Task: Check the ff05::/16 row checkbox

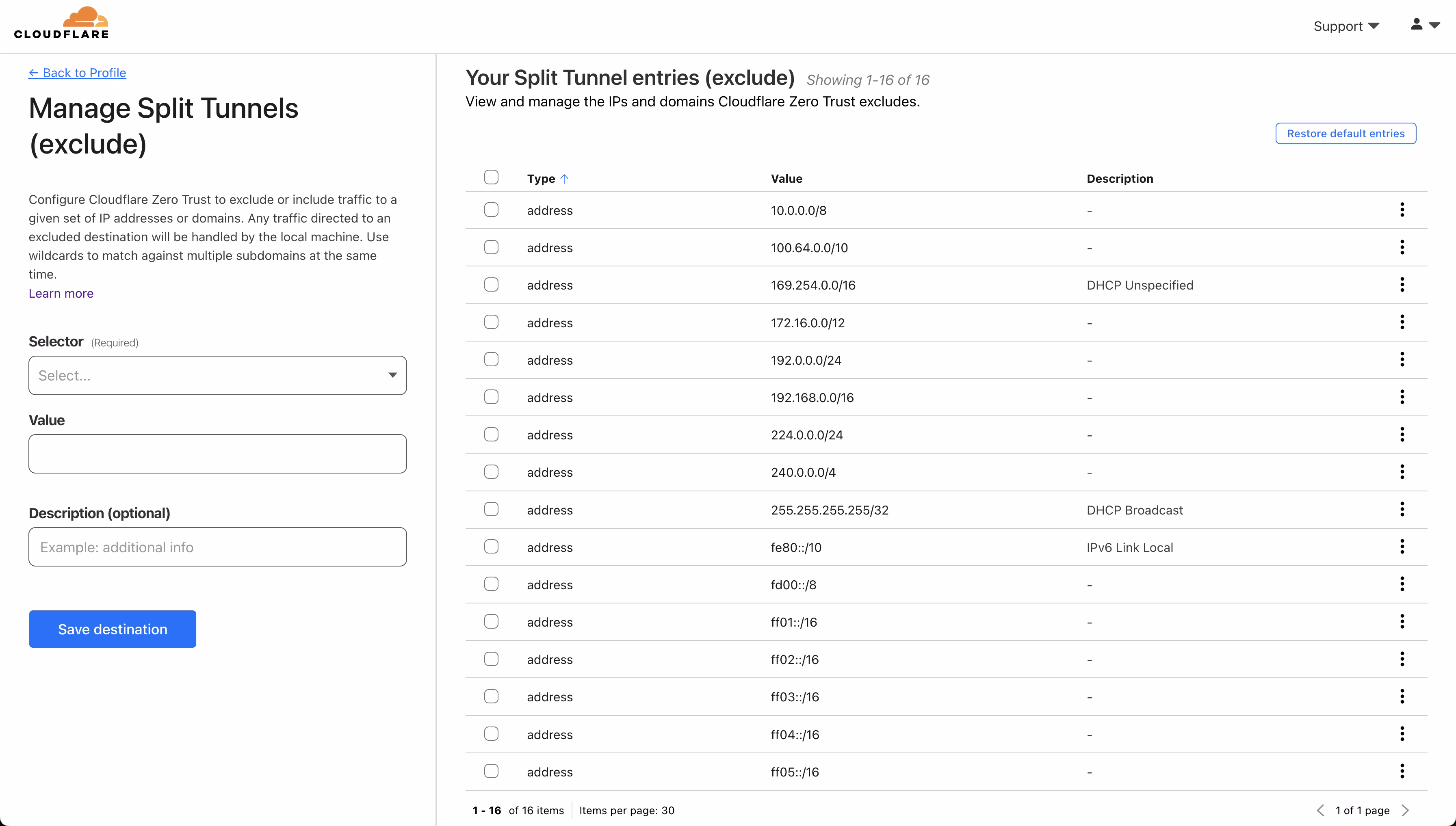Action: pos(492,771)
